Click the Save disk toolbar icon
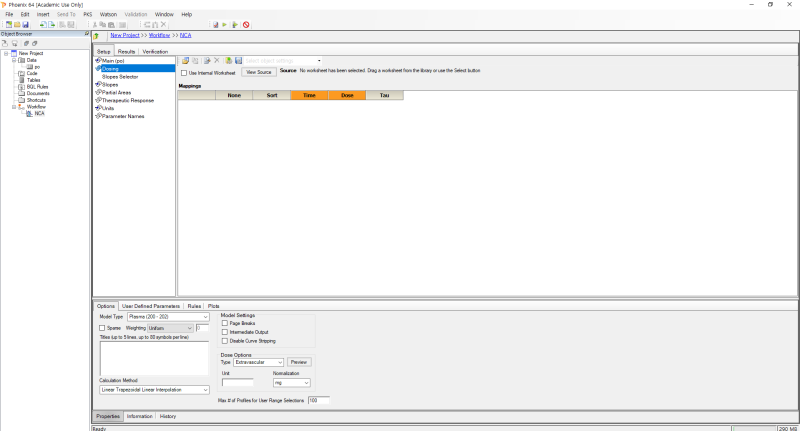Image resolution: width=800 pixels, height=431 pixels. [x=25, y=24]
